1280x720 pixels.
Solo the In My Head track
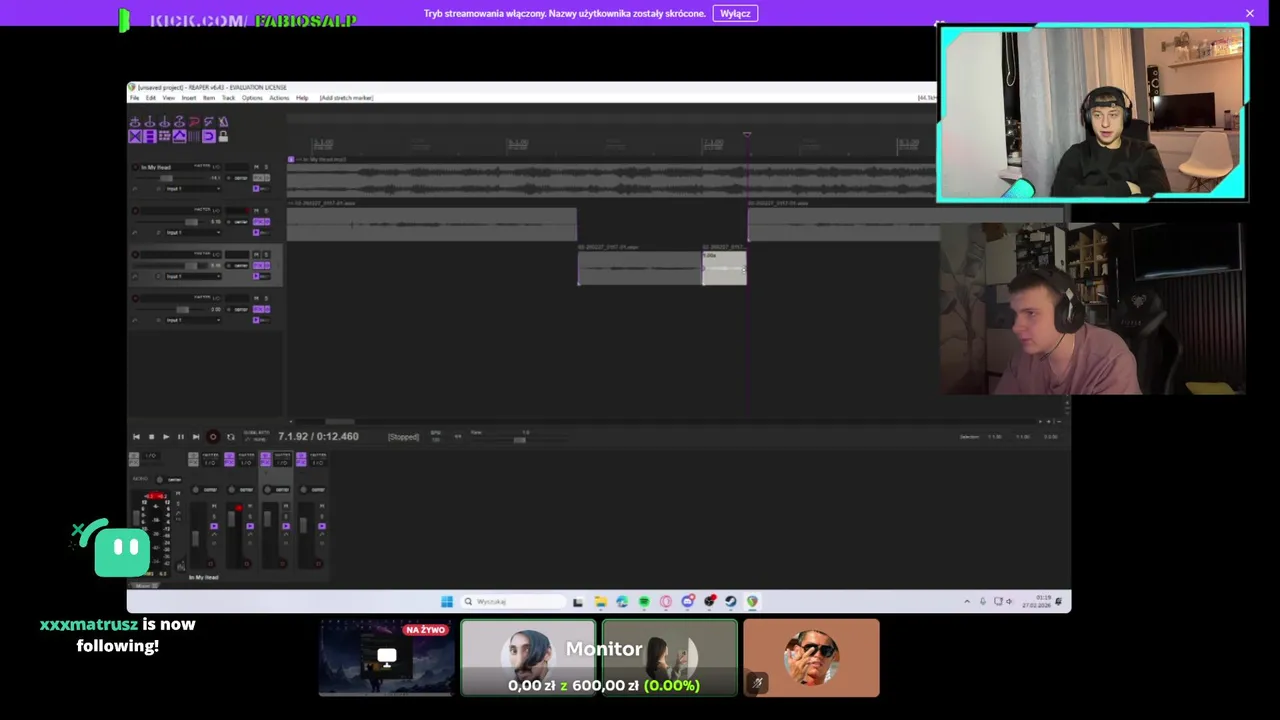tap(266, 167)
